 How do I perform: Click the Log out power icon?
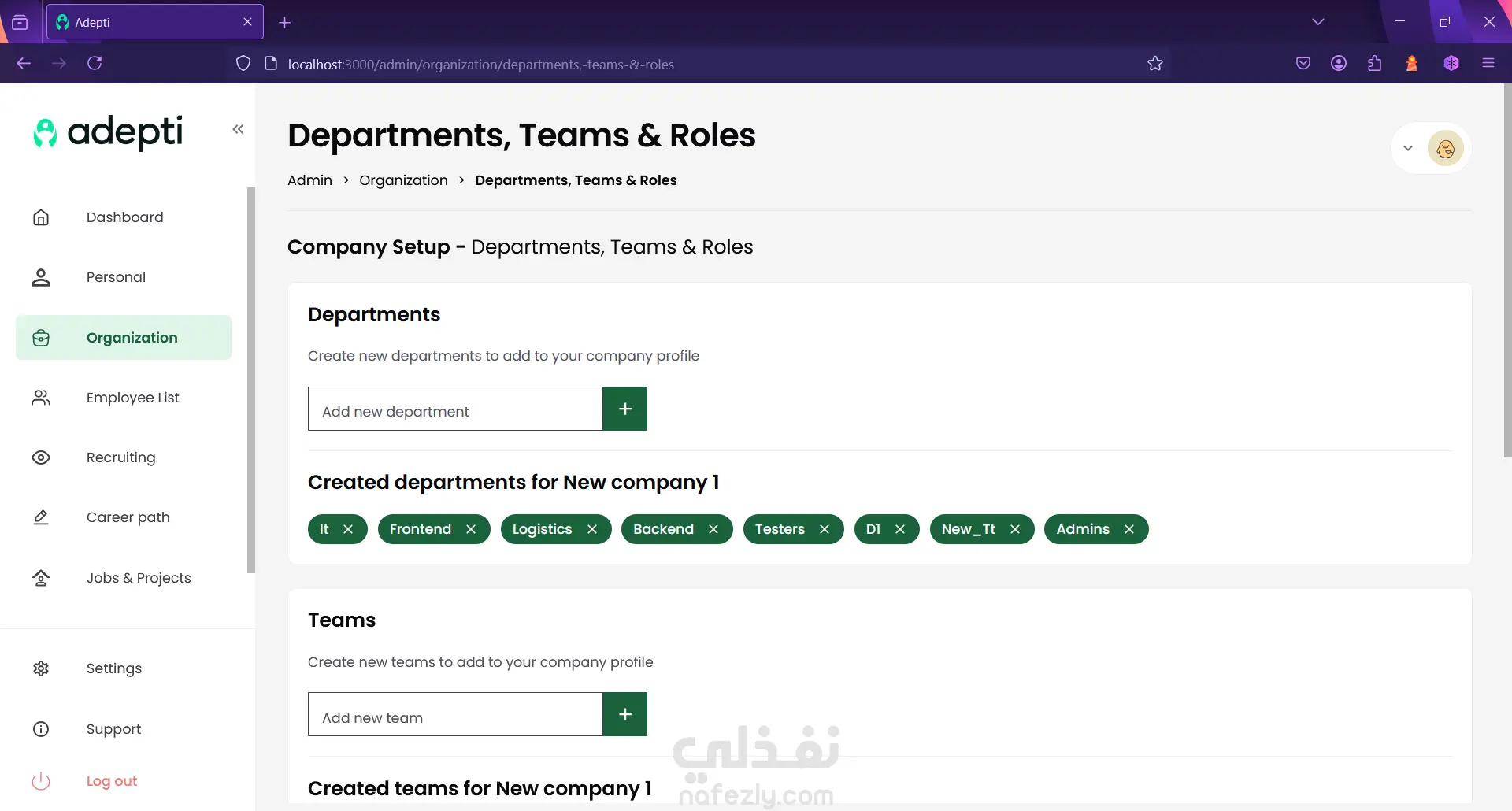41,781
